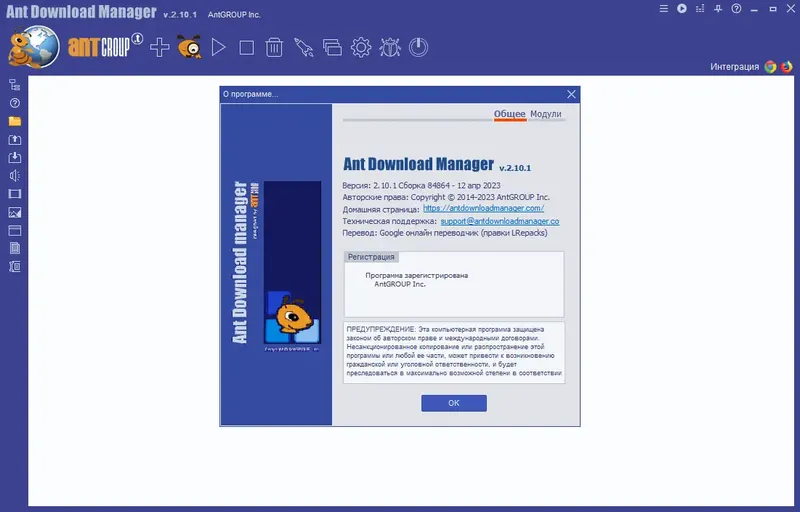Select the film frame video category in sidebar
The image size is (800, 512).
click(15, 194)
